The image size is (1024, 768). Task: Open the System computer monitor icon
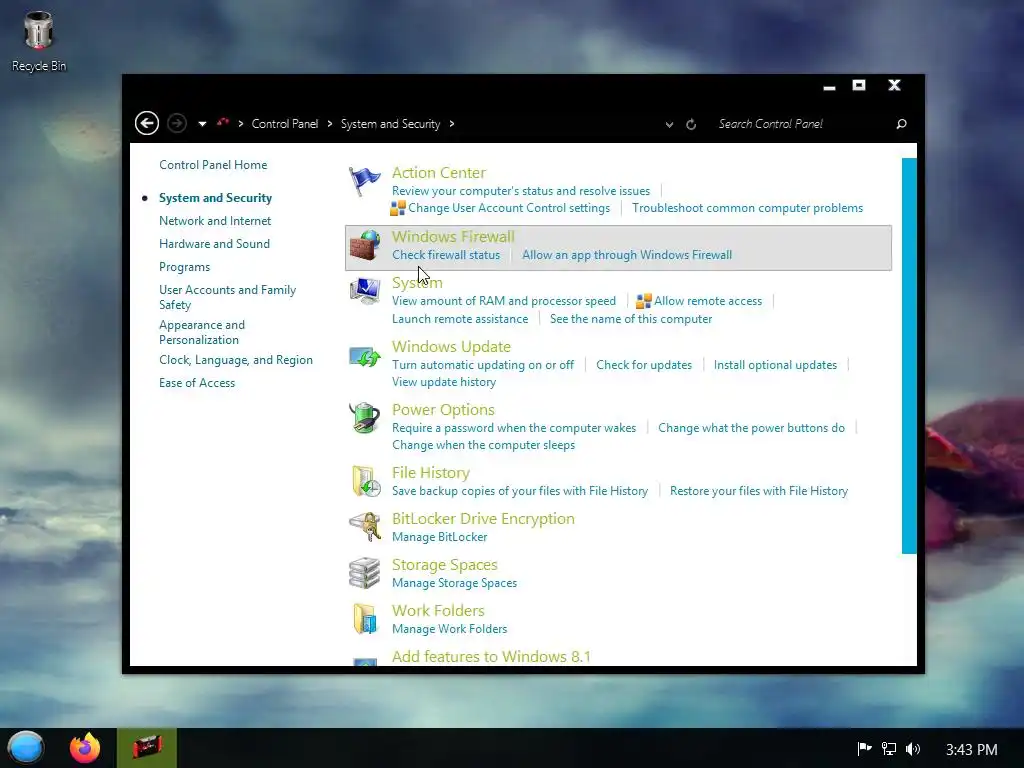coord(364,291)
